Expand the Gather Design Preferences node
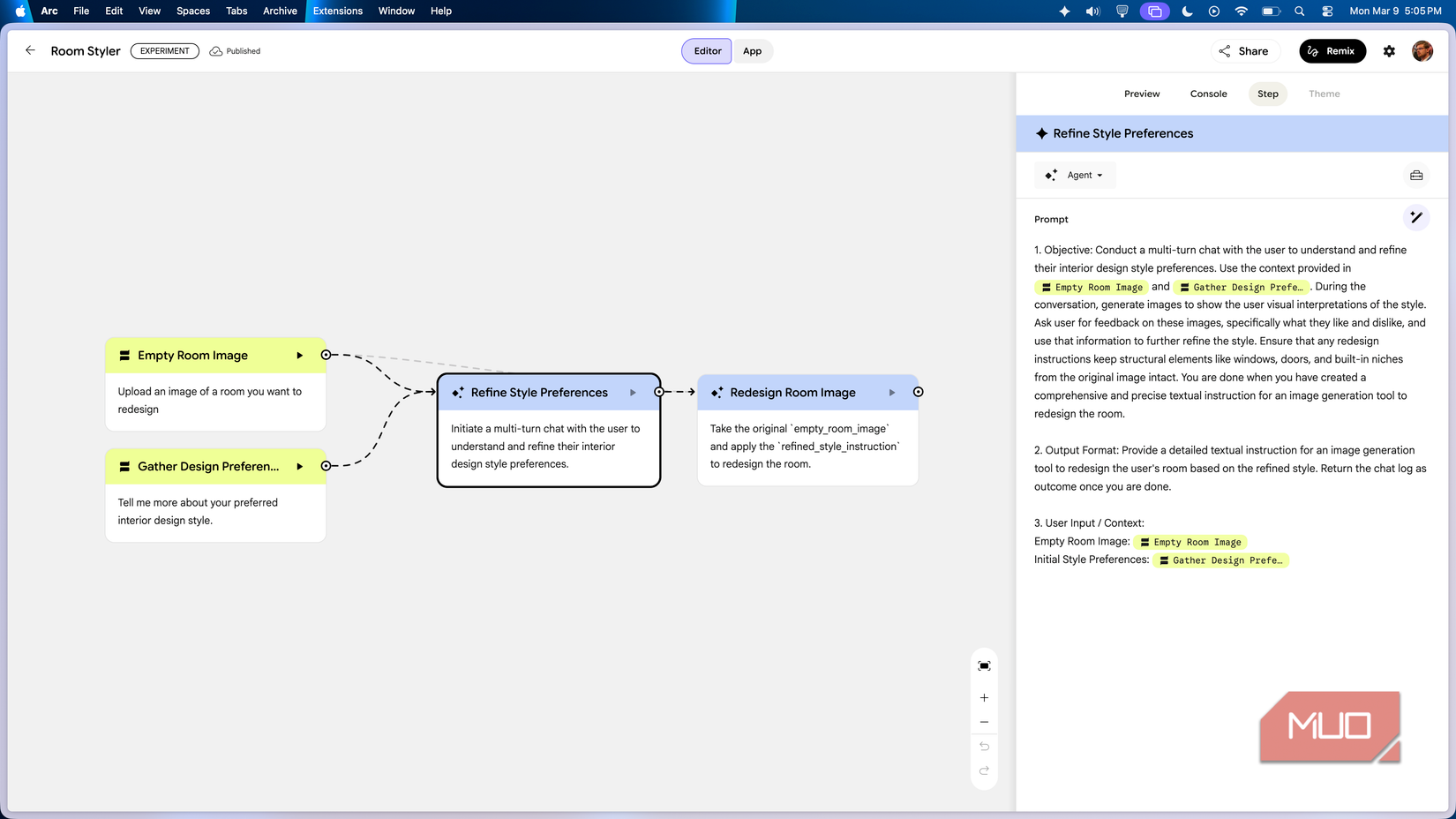This screenshot has height=819, width=1456. pos(299,466)
